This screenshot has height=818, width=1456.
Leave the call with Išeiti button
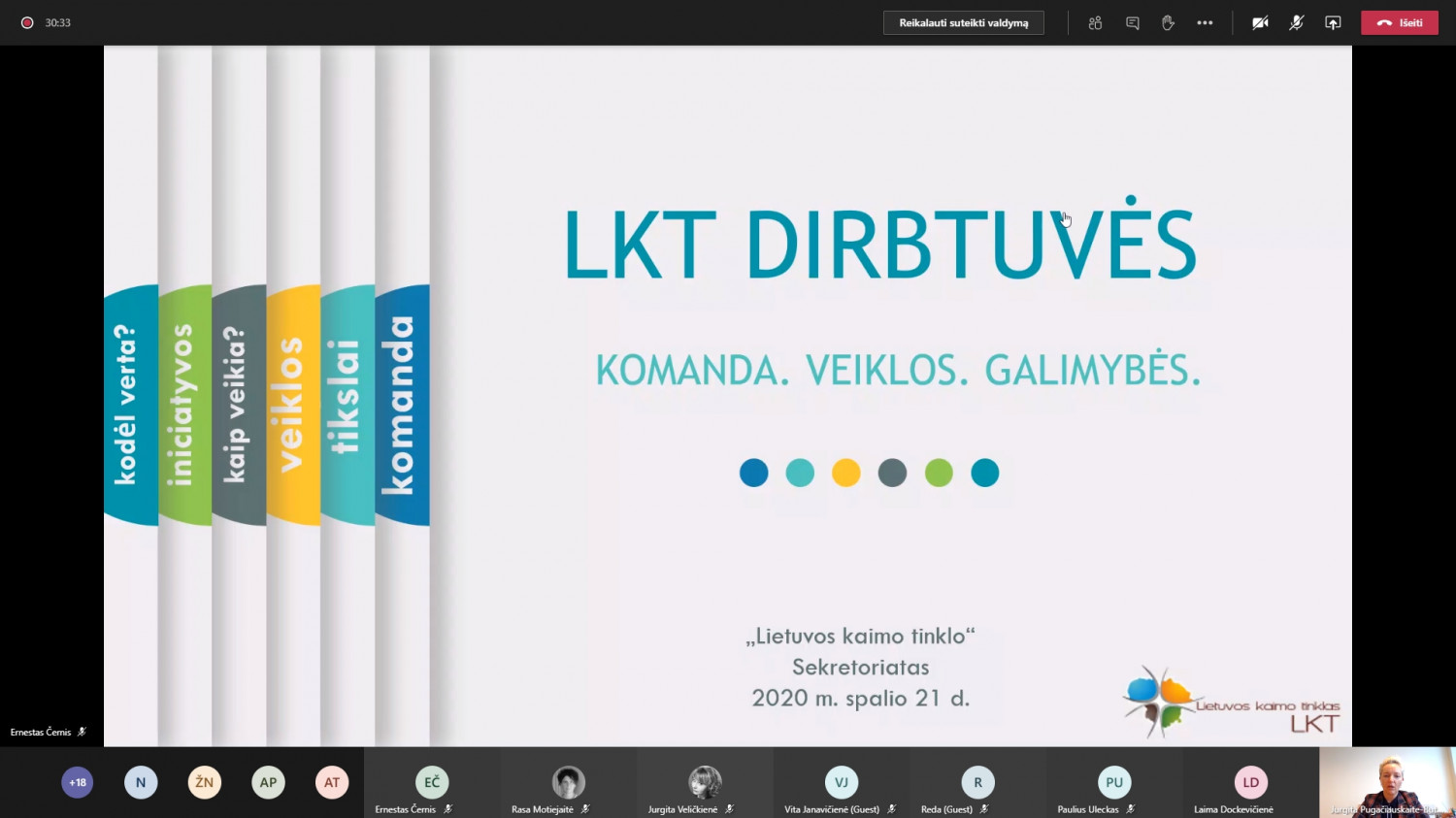[x=1399, y=23]
